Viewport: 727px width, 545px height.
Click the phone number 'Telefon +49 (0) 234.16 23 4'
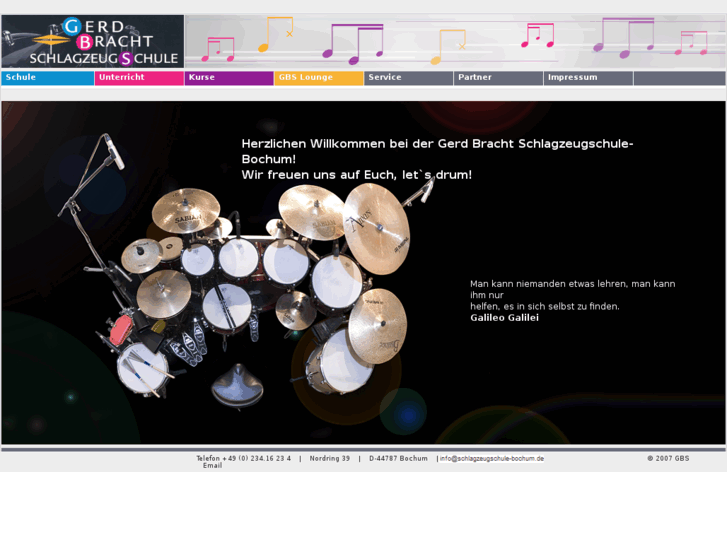(x=243, y=458)
